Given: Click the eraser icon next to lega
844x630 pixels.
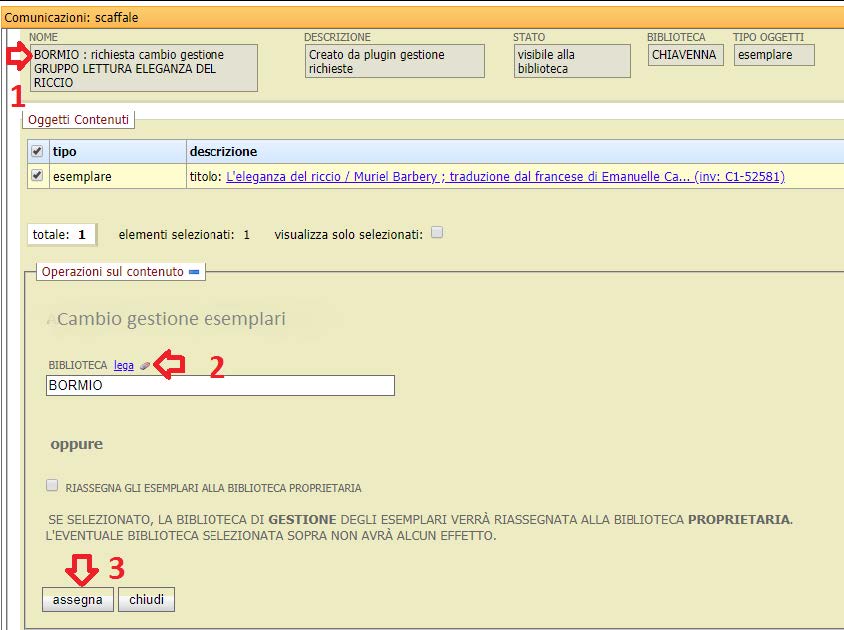Looking at the screenshot, I should (x=143, y=365).
